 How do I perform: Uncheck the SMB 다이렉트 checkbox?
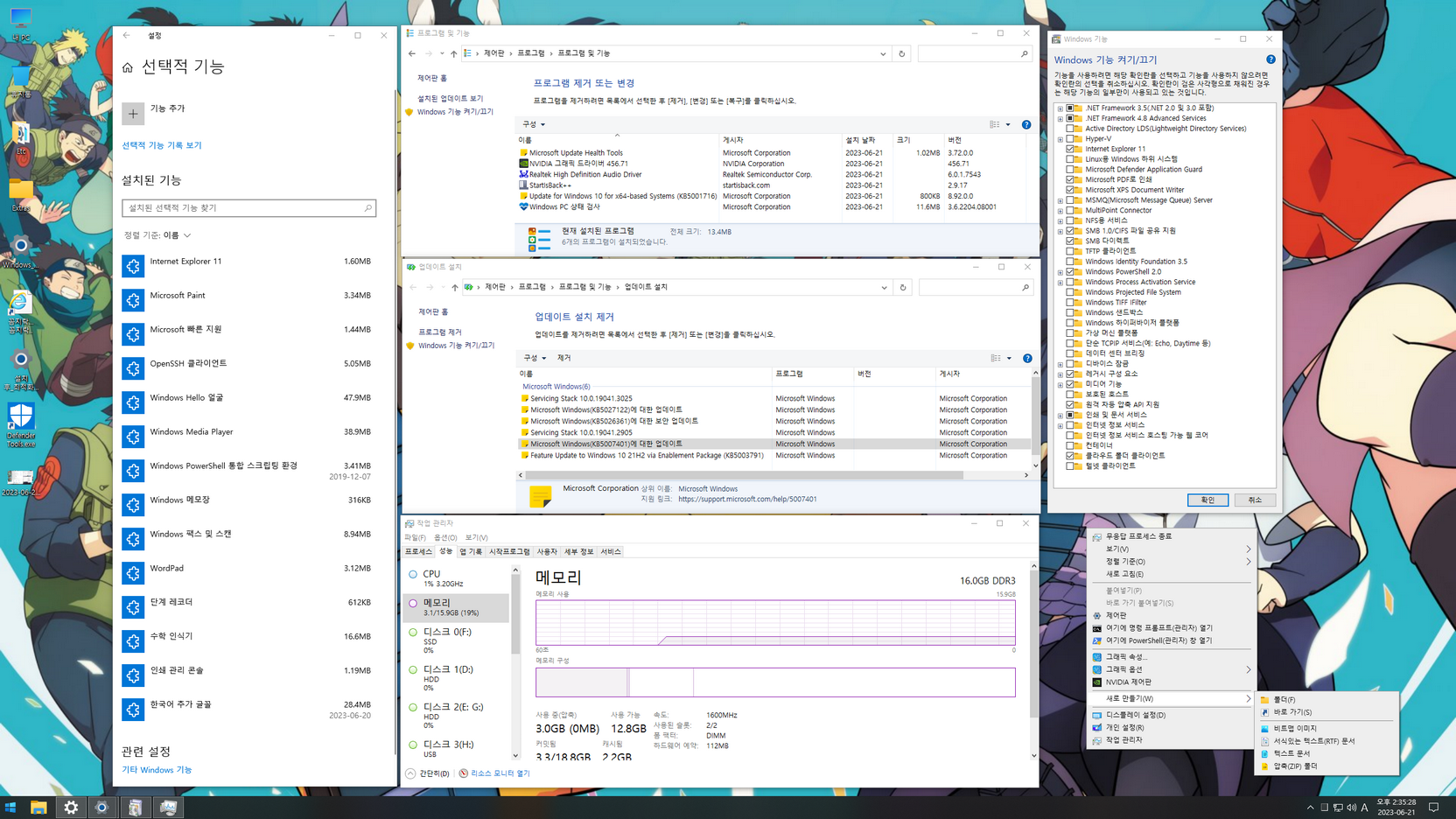(x=1070, y=241)
